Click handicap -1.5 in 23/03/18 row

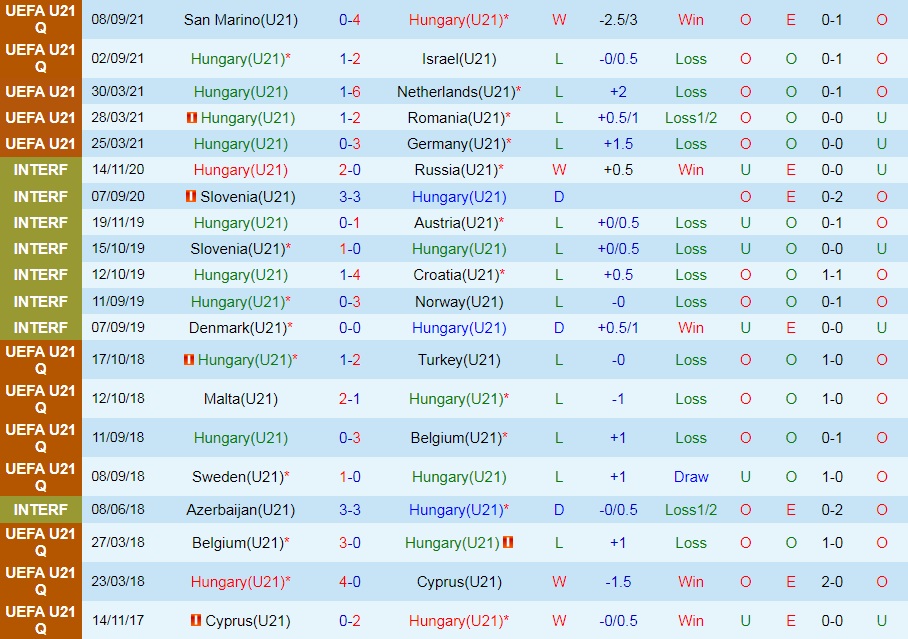point(618,582)
